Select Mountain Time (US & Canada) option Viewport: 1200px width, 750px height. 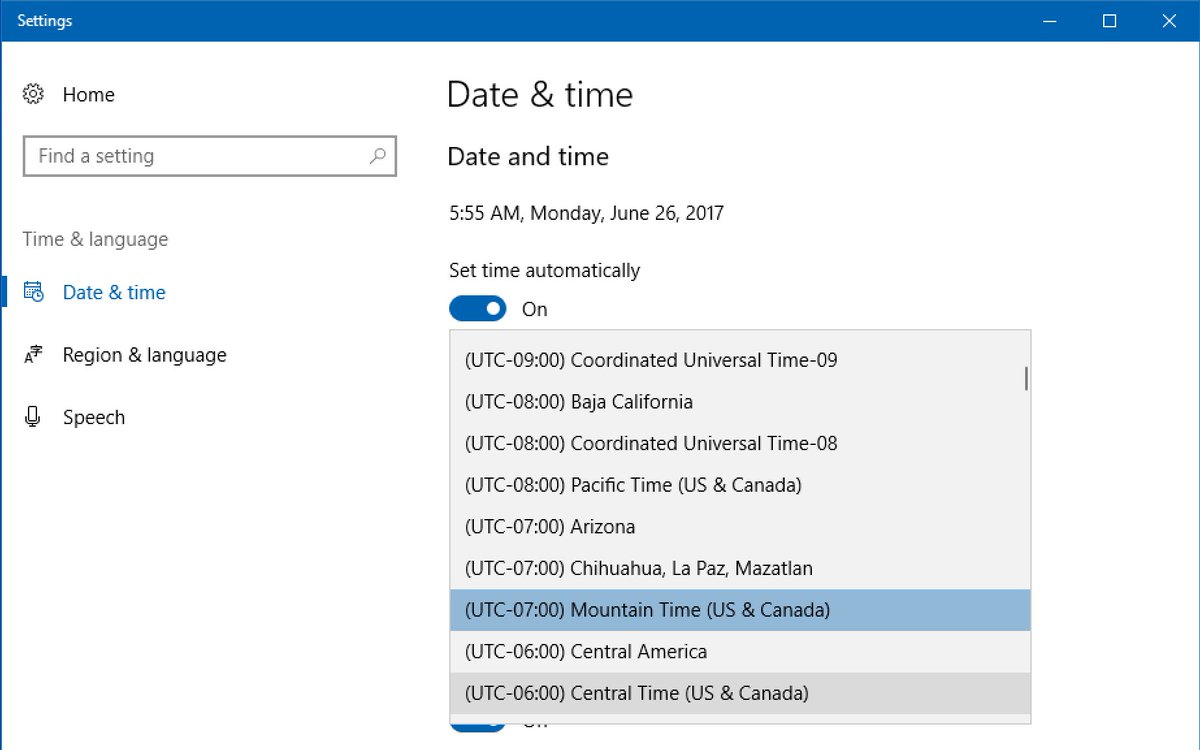[740, 610]
